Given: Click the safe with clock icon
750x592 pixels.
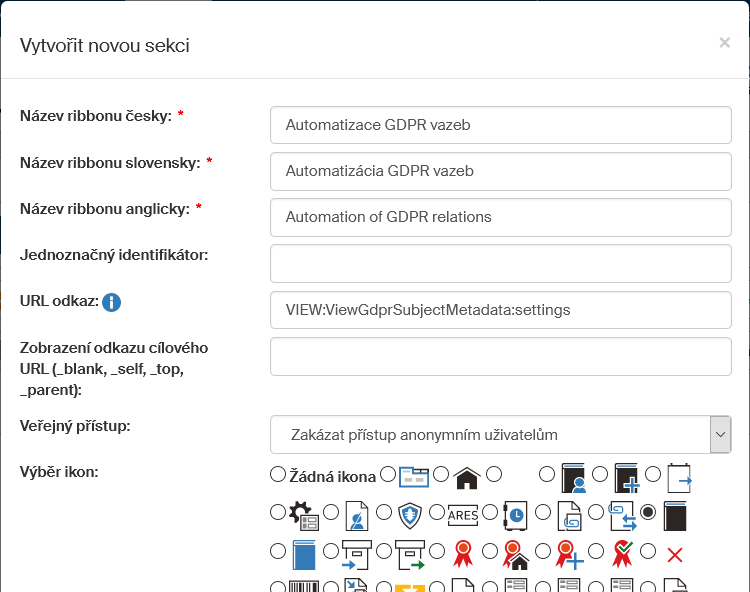Looking at the screenshot, I should [515, 515].
